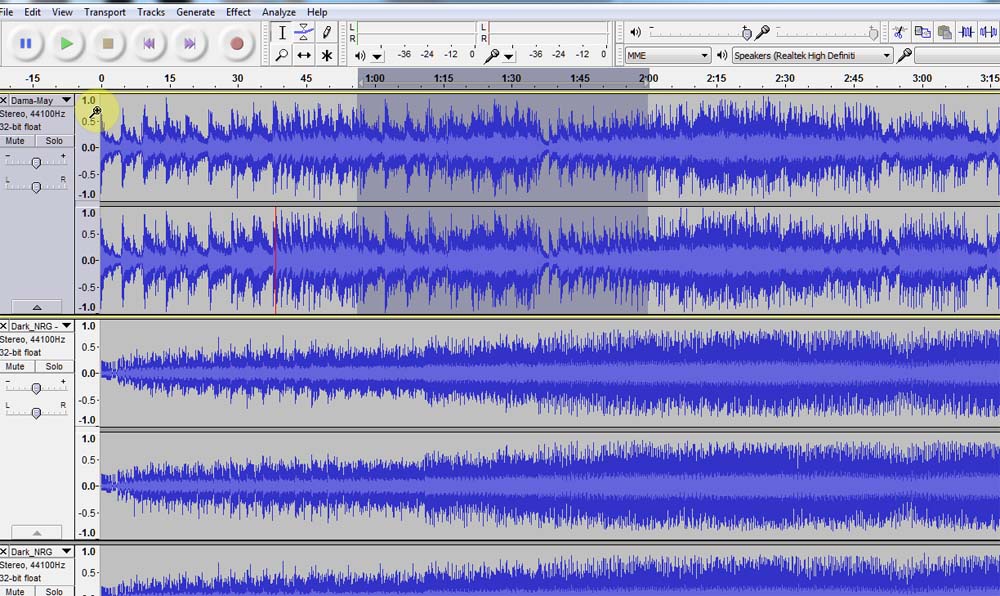1000x596 pixels.
Task: Mute the Dama-May track
Action: (15, 141)
